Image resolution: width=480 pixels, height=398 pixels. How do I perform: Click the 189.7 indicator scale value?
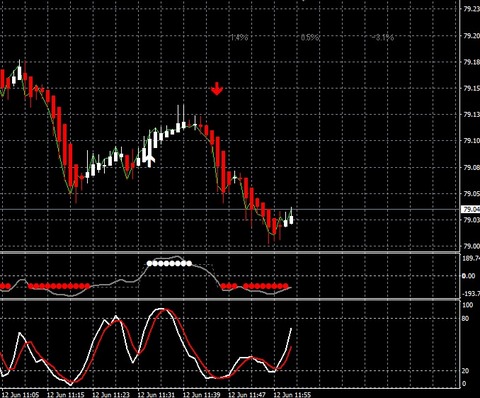point(471,258)
